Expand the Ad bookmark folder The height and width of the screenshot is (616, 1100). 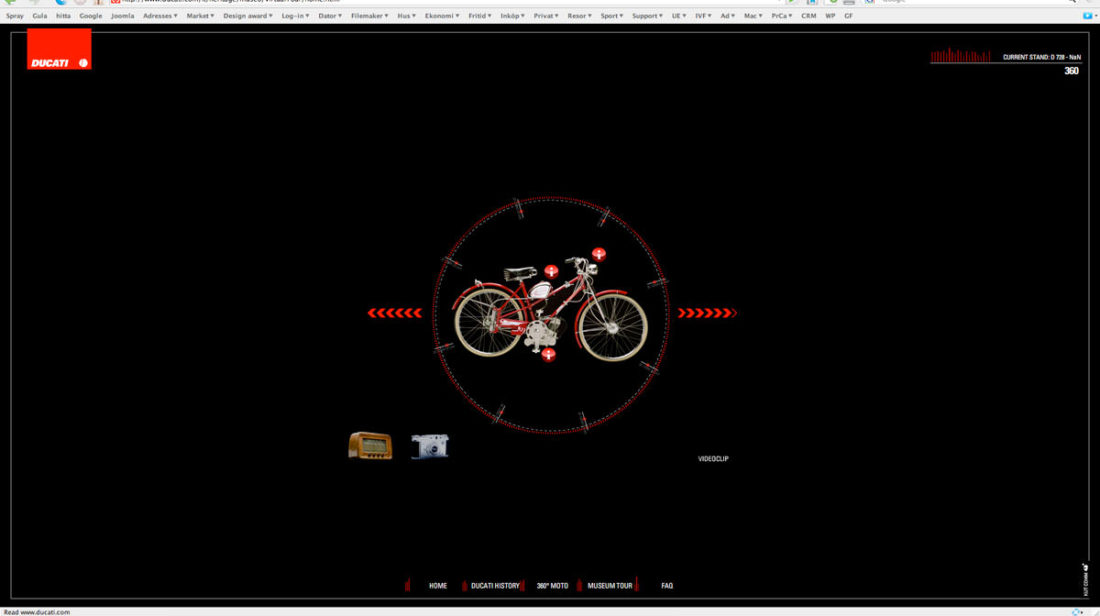point(727,15)
